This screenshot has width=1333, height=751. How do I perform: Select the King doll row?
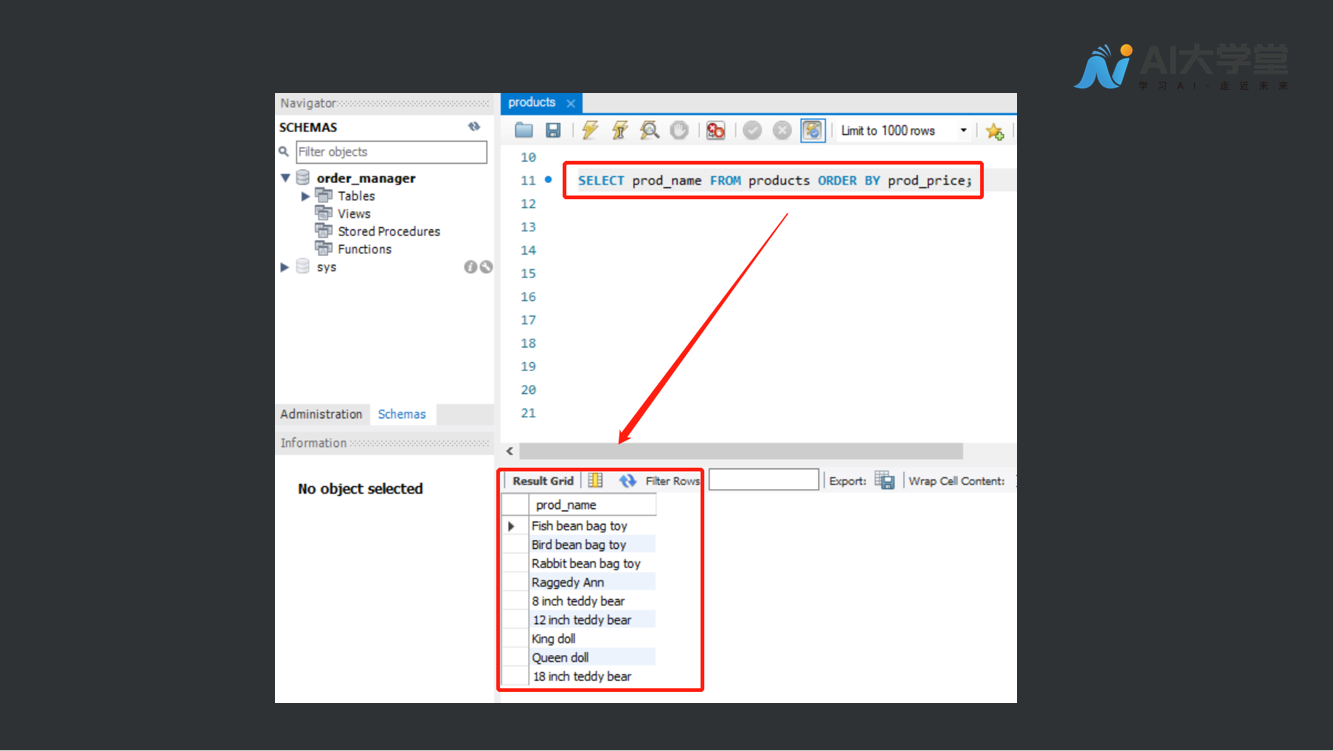591,638
